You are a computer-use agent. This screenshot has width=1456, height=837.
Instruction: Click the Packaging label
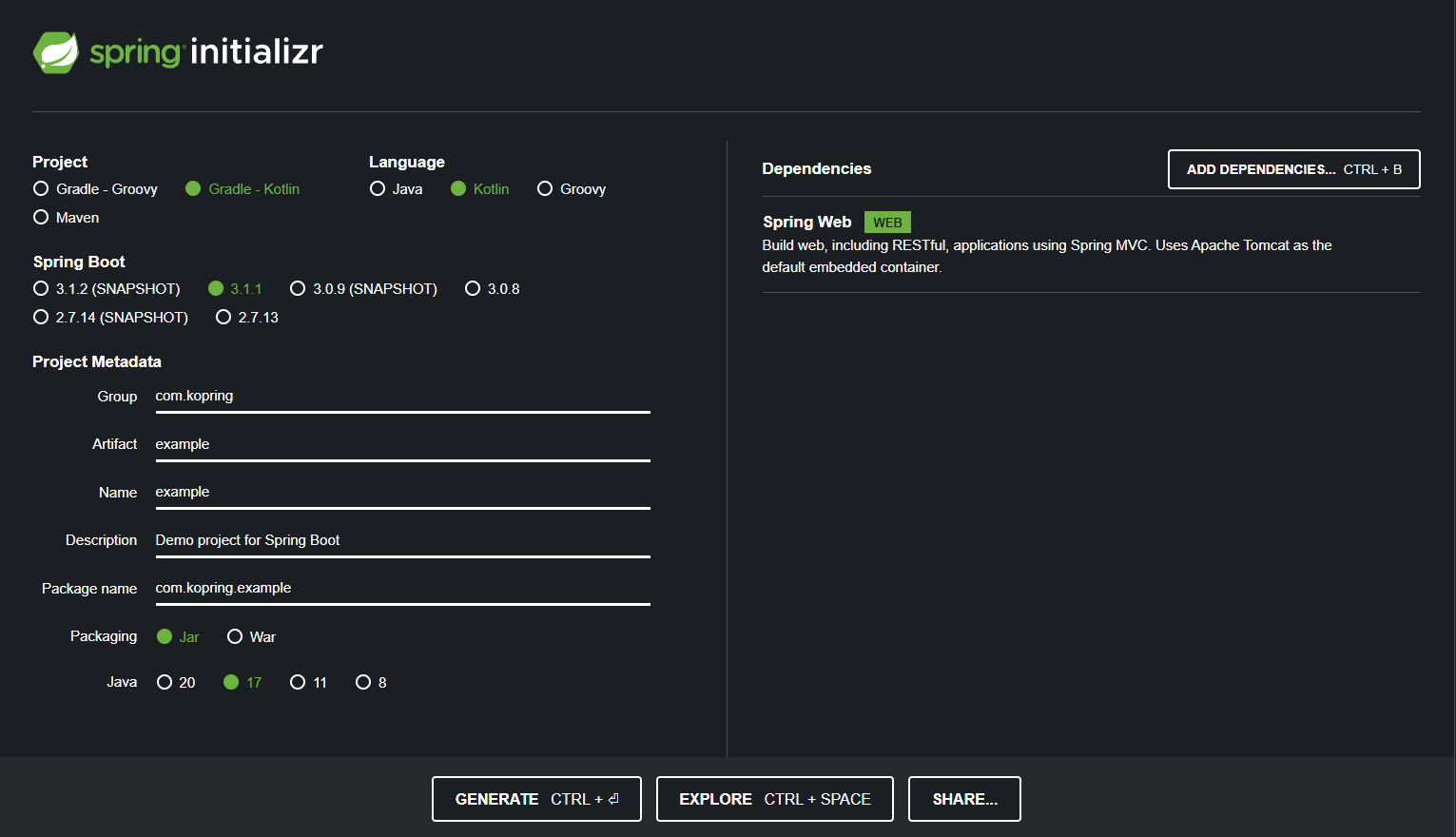click(104, 636)
